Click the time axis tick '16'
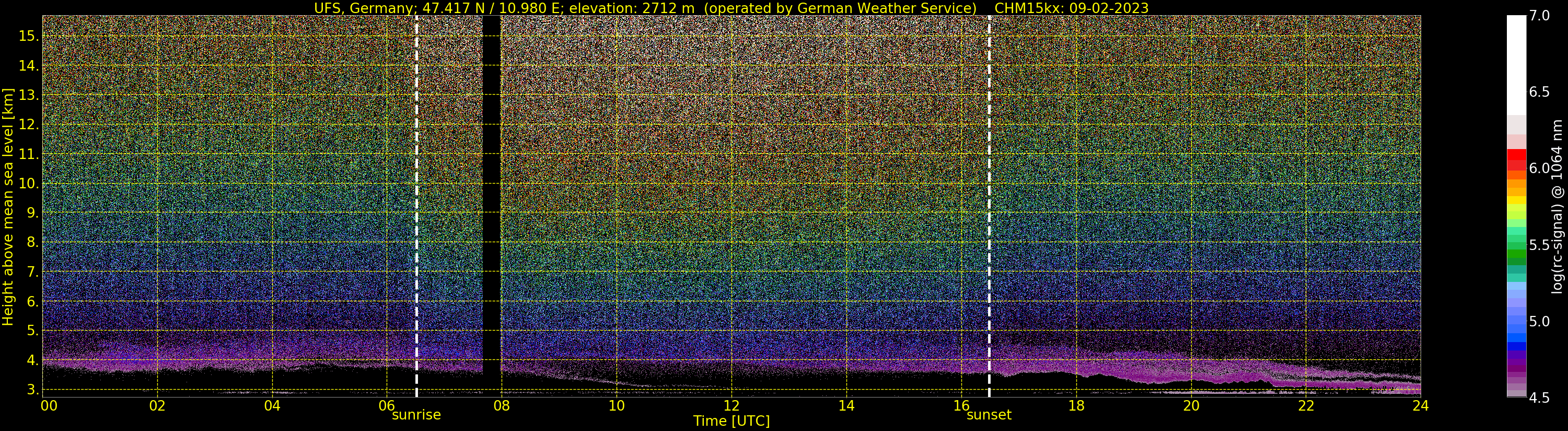 tap(961, 405)
